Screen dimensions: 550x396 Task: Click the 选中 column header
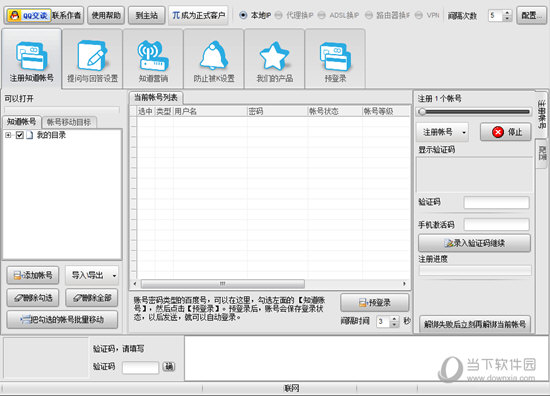click(146, 112)
